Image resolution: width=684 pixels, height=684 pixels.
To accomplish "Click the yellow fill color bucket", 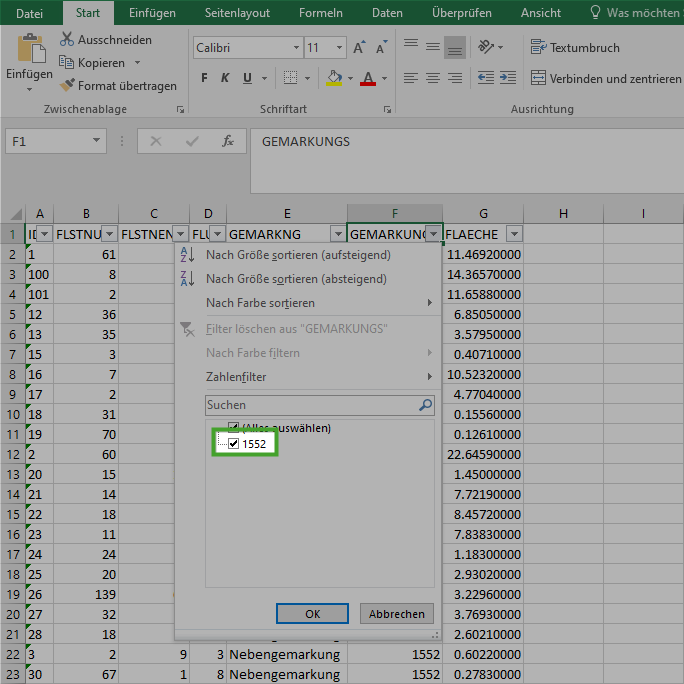I will [333, 78].
